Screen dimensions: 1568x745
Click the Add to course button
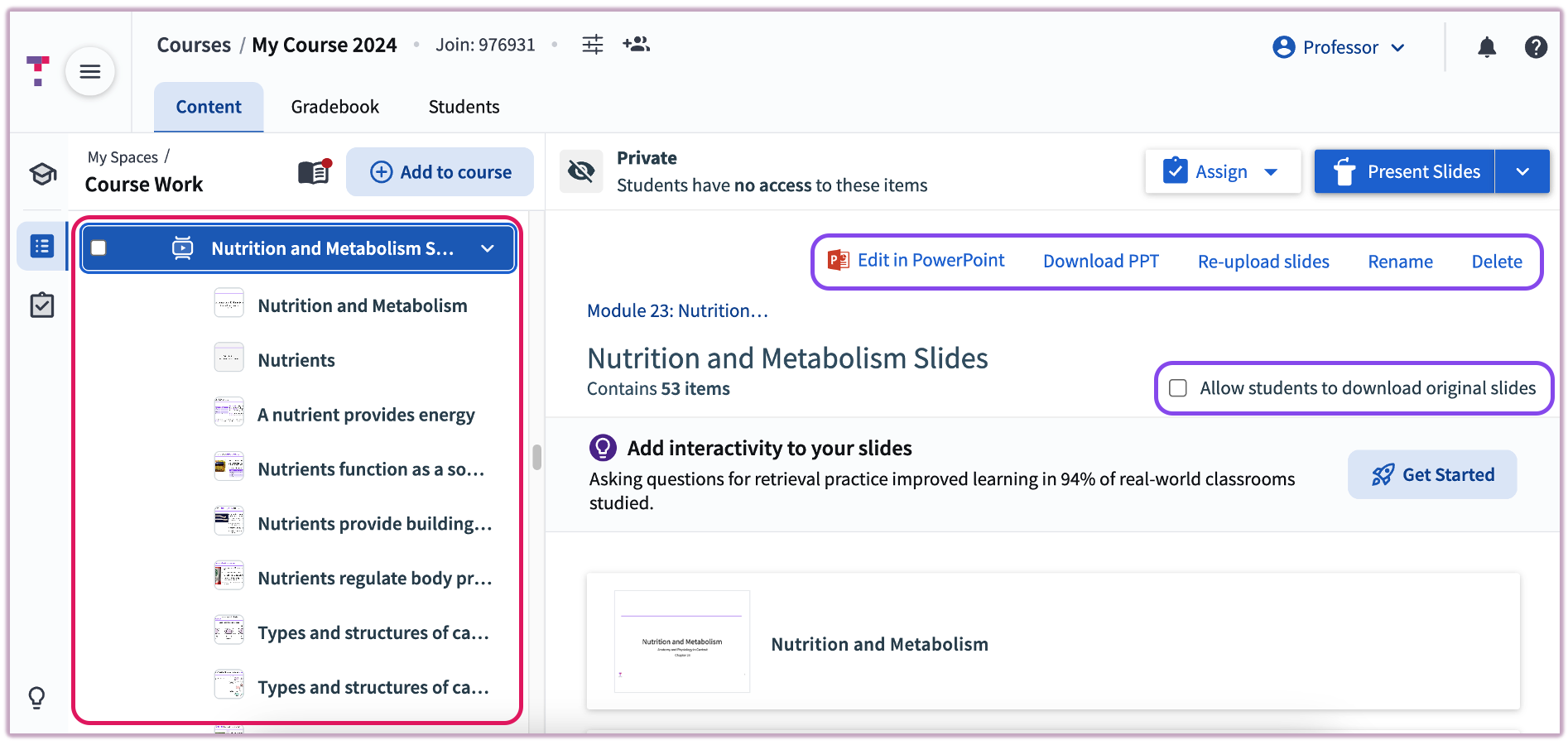click(x=440, y=172)
